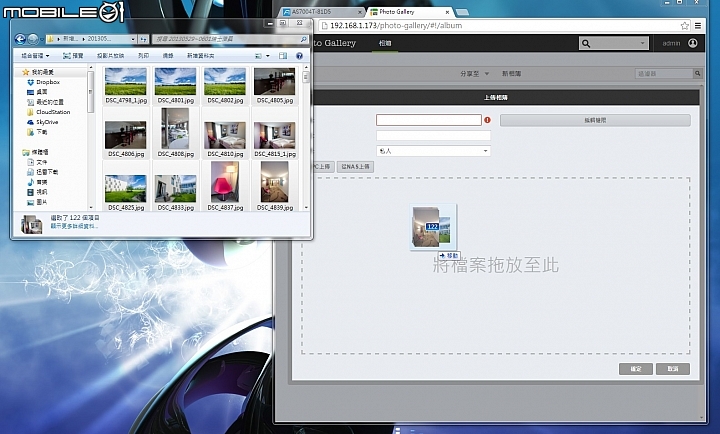Click the Explorer file list vertical scrollbar
The width and height of the screenshot is (720, 434).
[x=306, y=138]
